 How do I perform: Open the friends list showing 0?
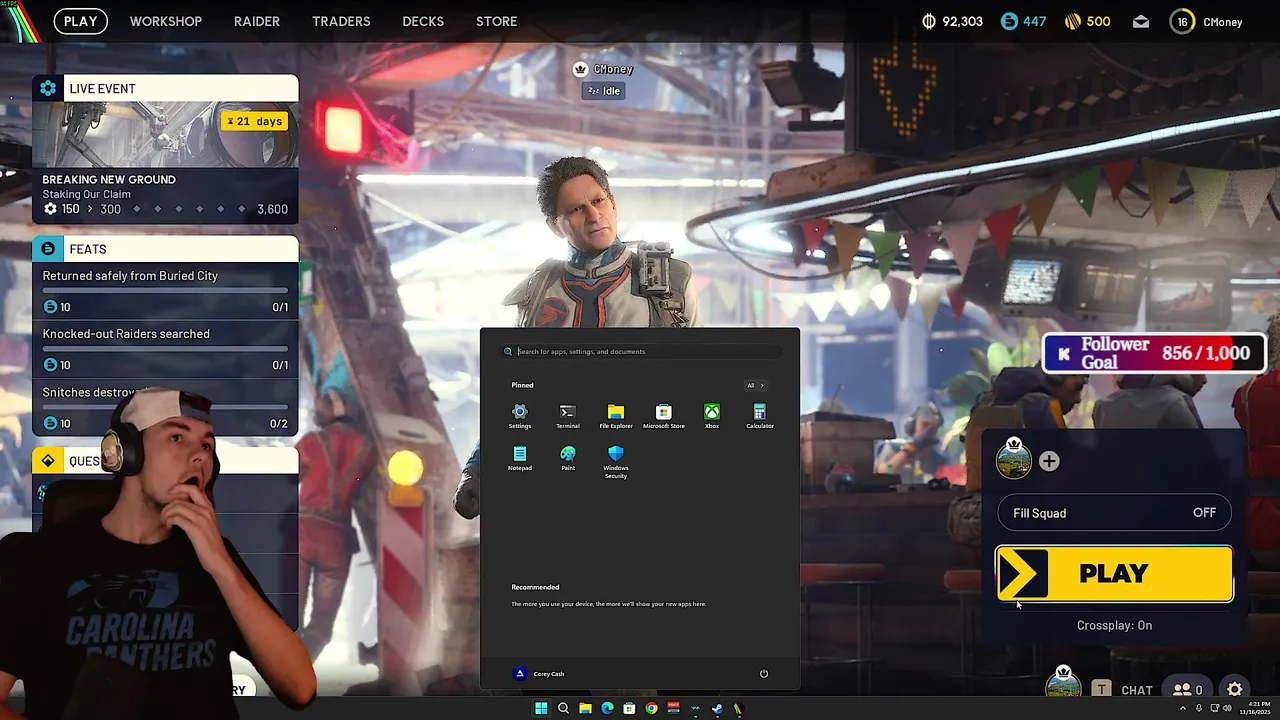coord(1188,690)
